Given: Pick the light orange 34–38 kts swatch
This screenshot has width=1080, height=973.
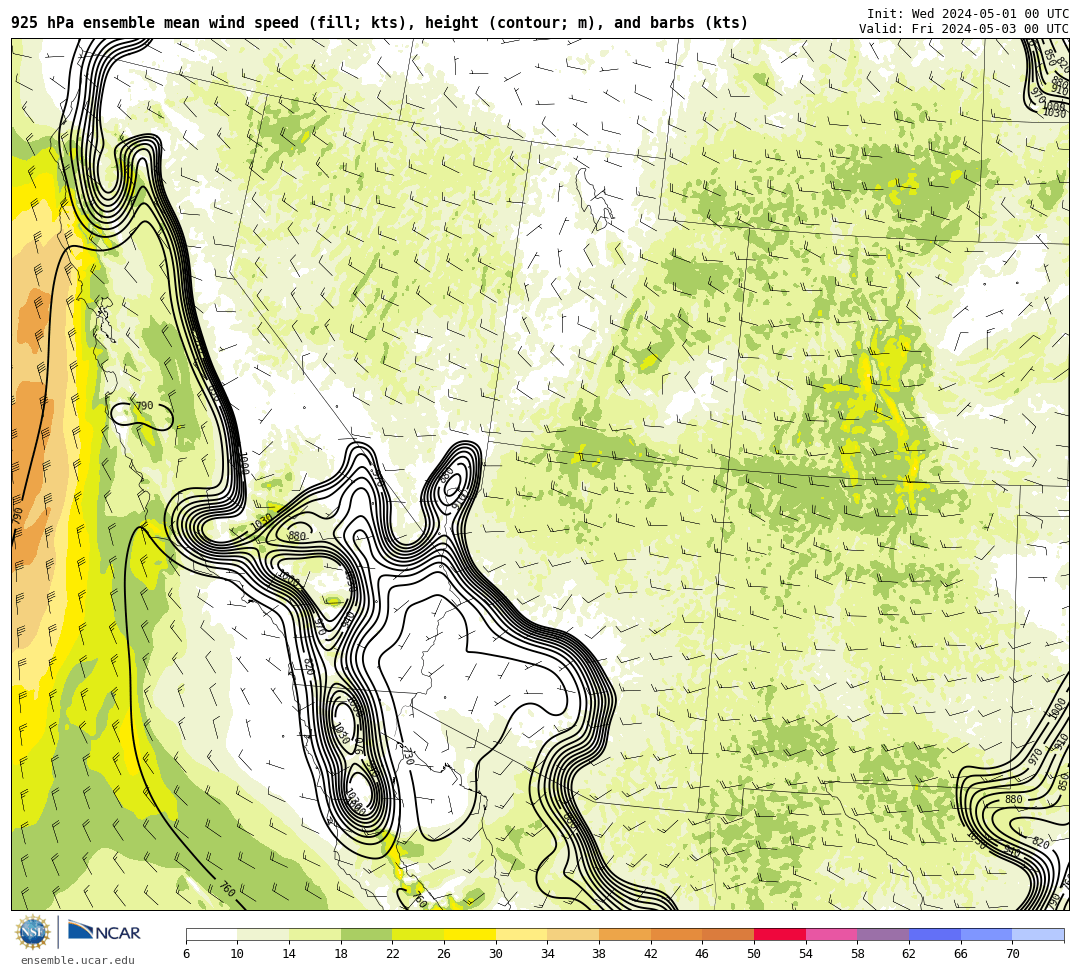Looking at the screenshot, I should (573, 934).
